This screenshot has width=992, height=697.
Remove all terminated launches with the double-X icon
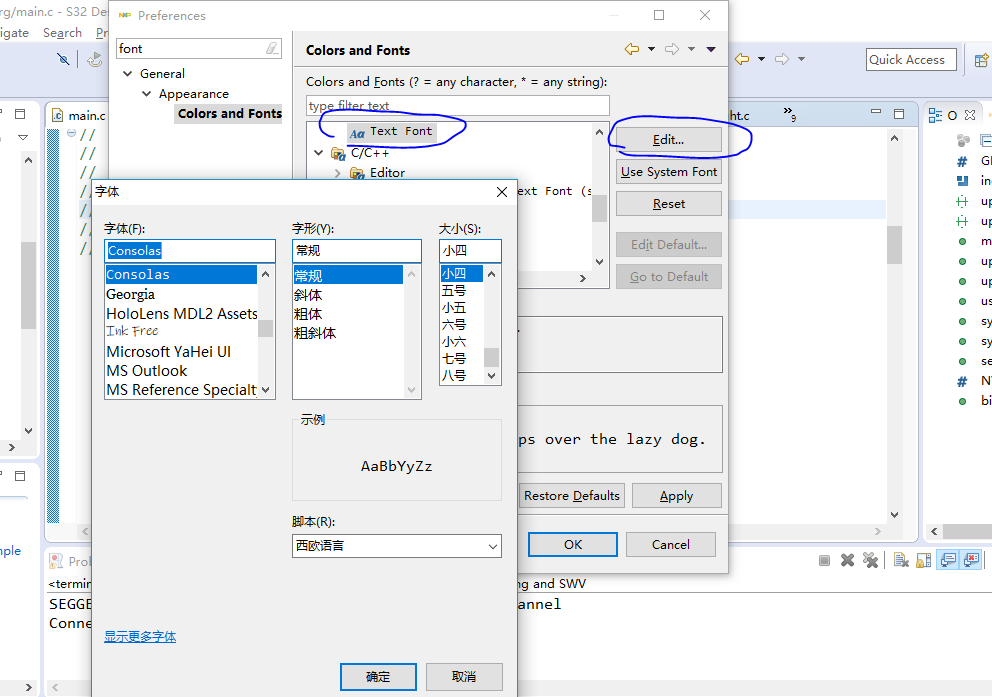pyautogui.click(x=870, y=560)
